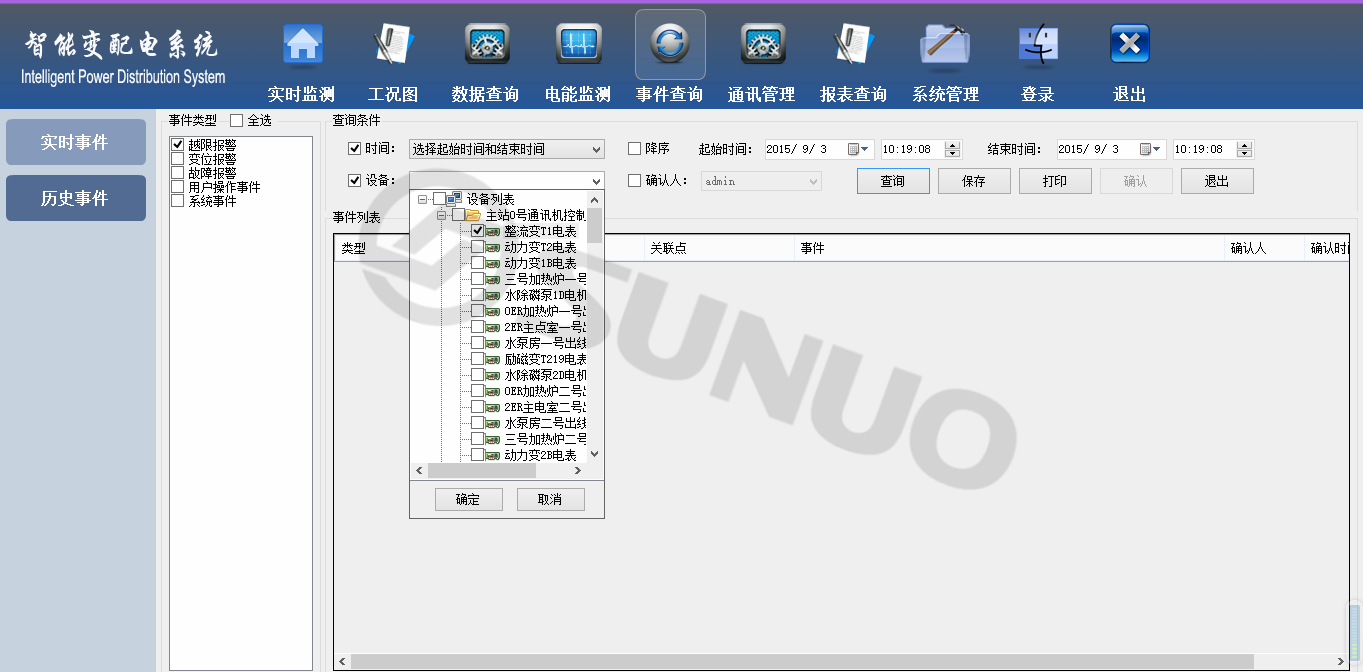This screenshot has width=1363, height=672.
Task: Click the 退出 exit icon in toolbar
Action: point(1130,45)
